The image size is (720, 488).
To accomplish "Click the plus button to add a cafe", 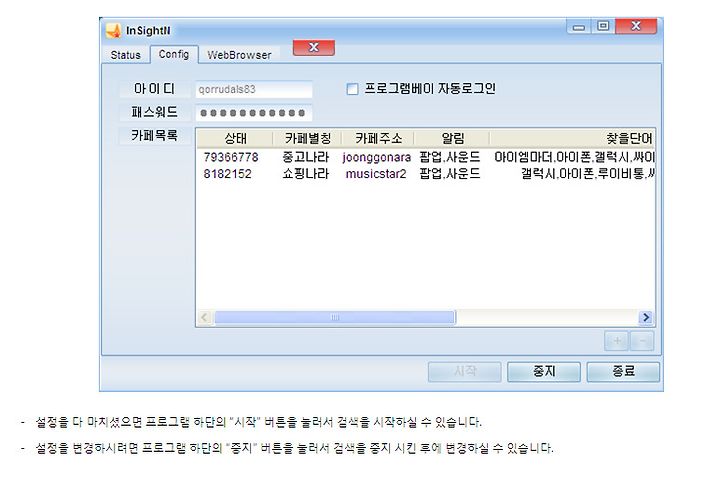I will pos(617,341).
